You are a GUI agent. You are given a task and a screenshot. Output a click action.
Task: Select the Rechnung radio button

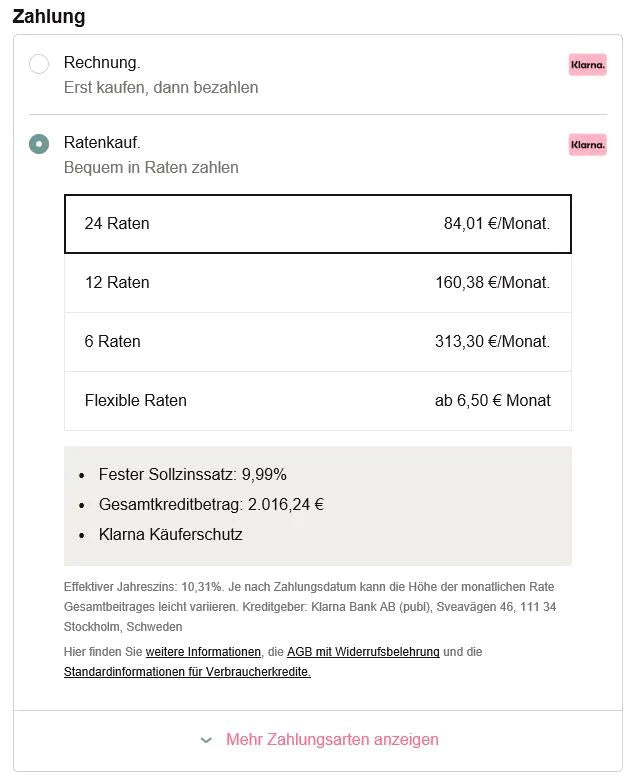point(39,64)
